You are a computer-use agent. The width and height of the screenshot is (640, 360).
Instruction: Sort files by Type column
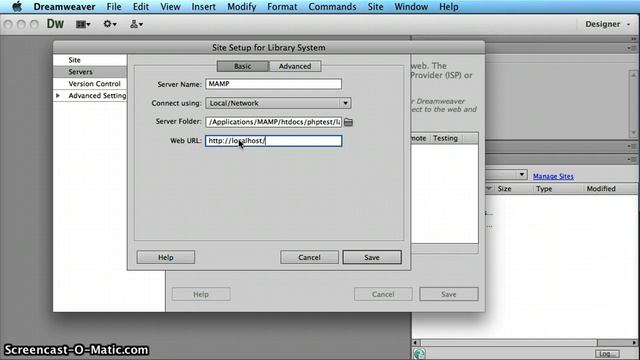click(544, 189)
